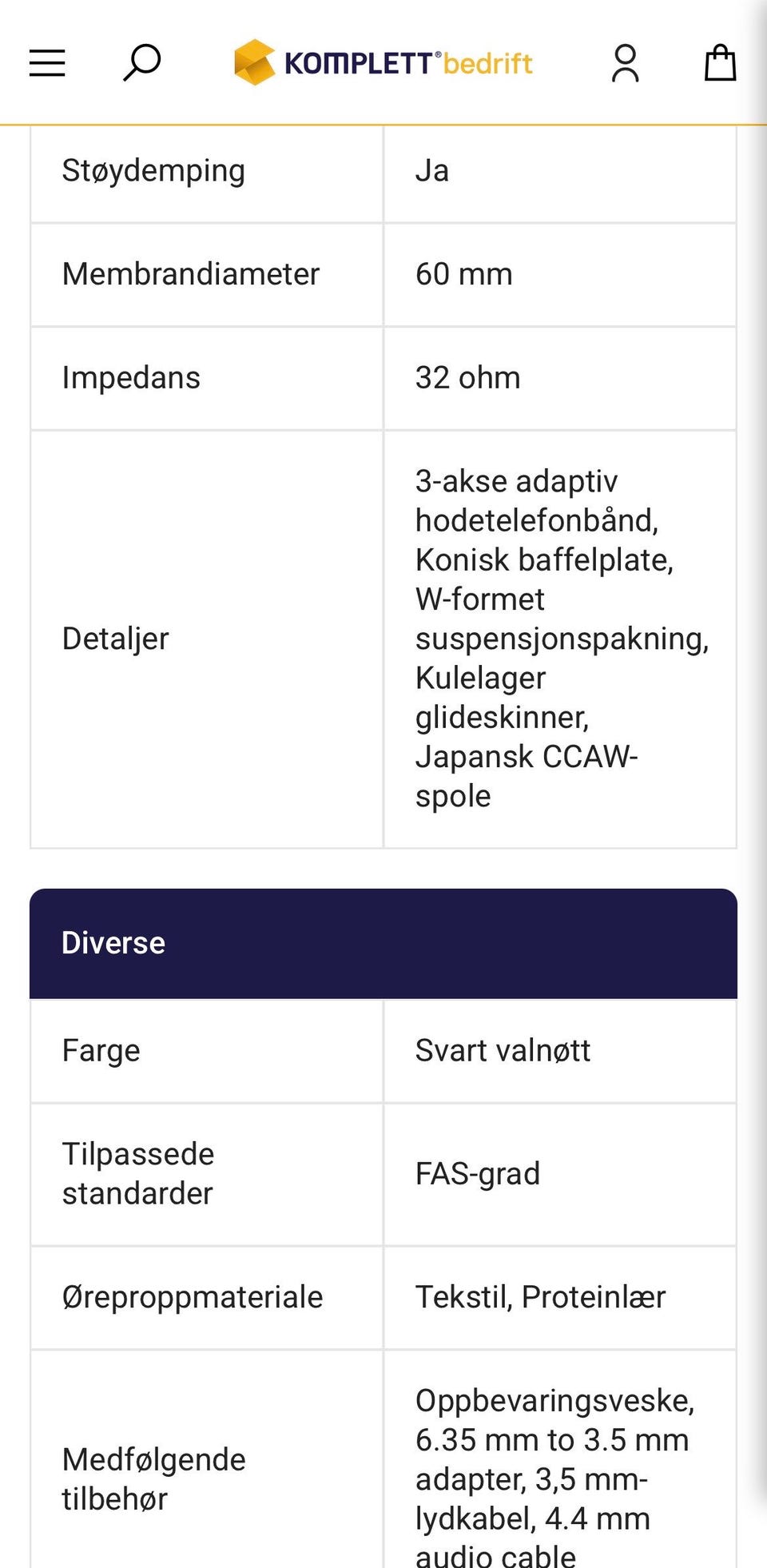
Task: Select the Medfølgende tilbehør label
Action: click(154, 1479)
